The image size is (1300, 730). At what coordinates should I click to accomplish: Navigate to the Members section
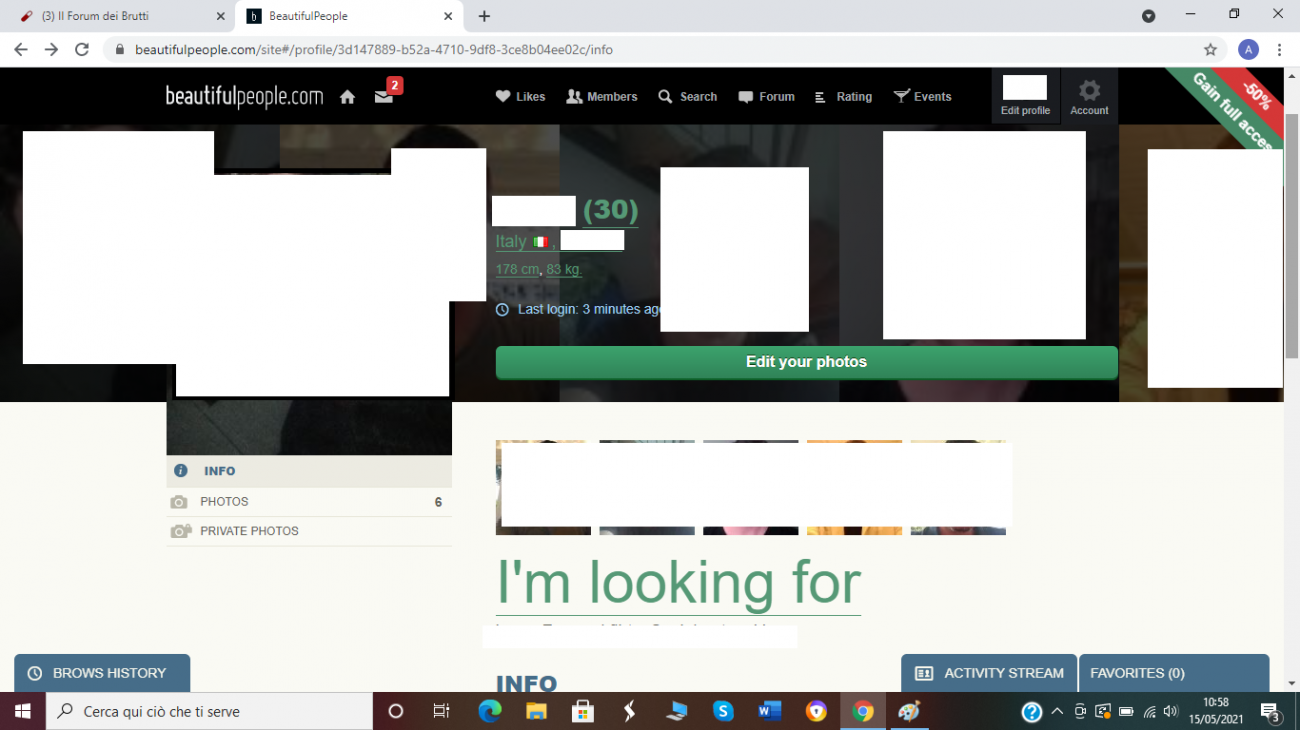(x=601, y=97)
